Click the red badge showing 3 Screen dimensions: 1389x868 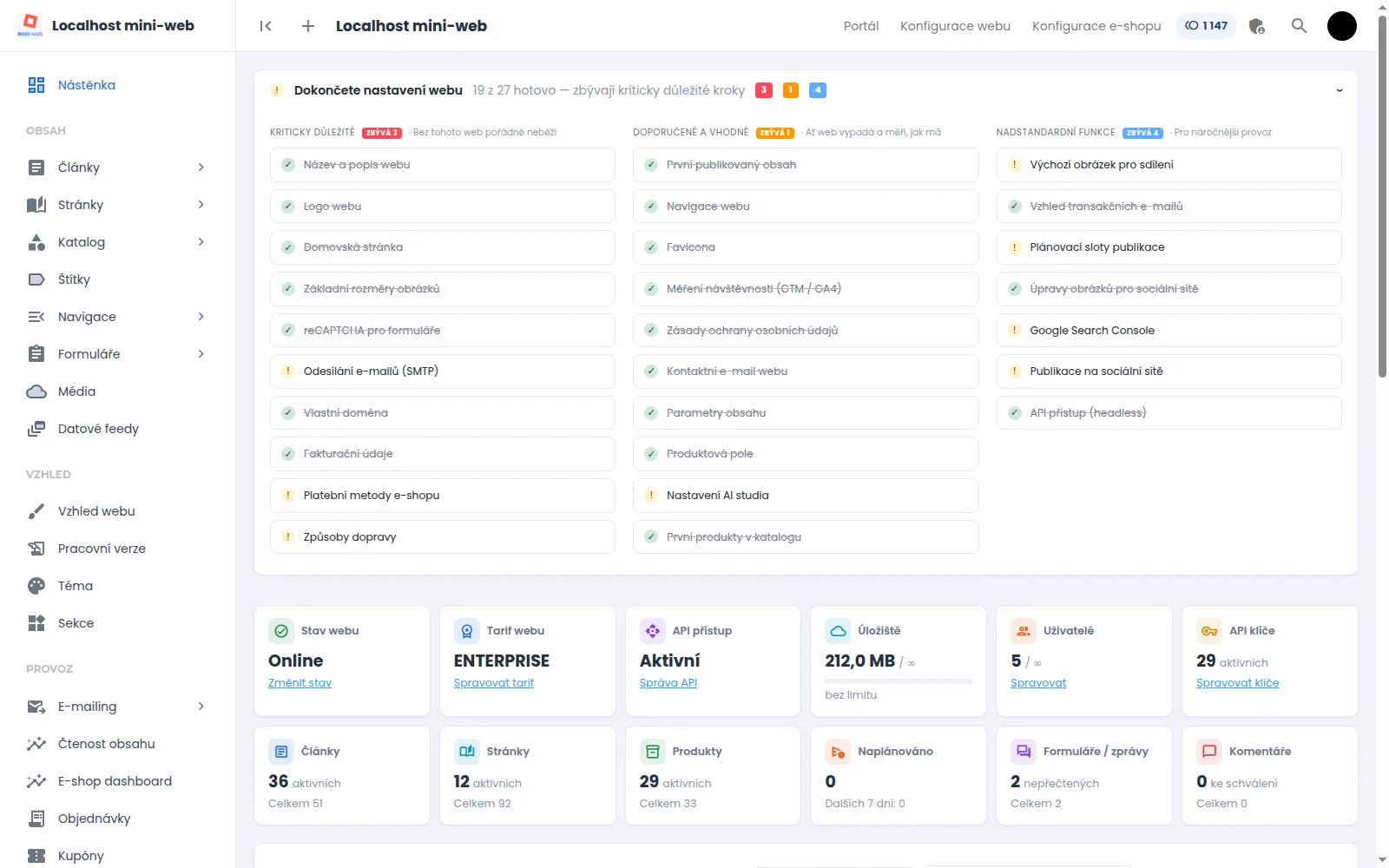click(764, 90)
